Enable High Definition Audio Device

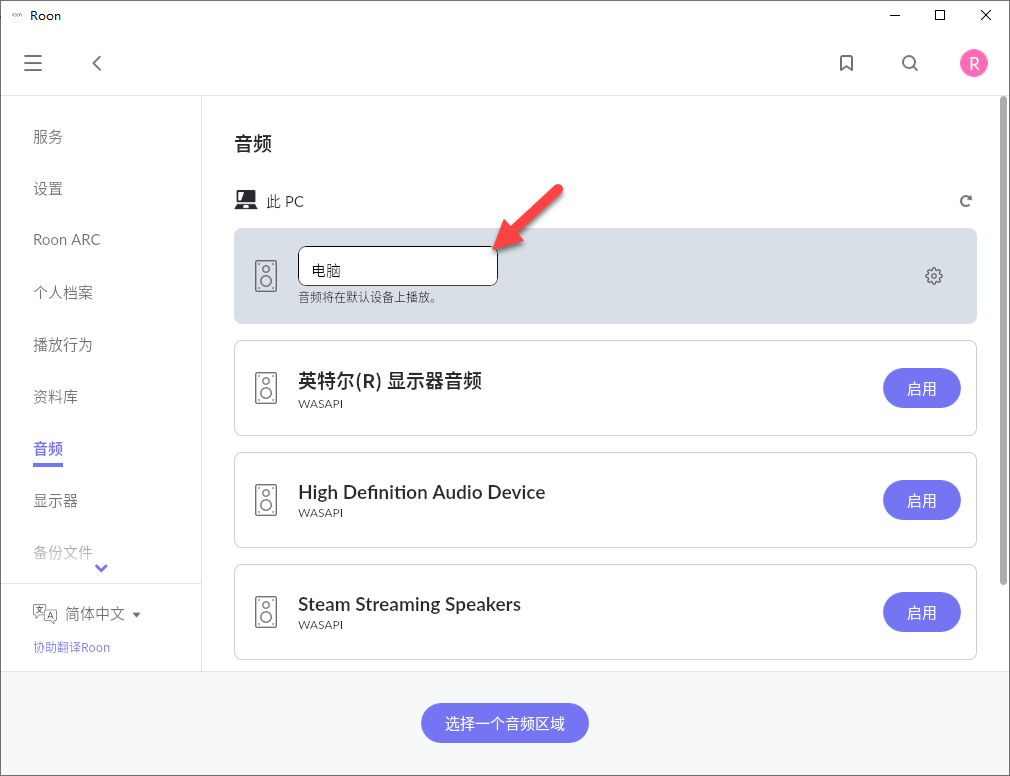[x=921, y=500]
